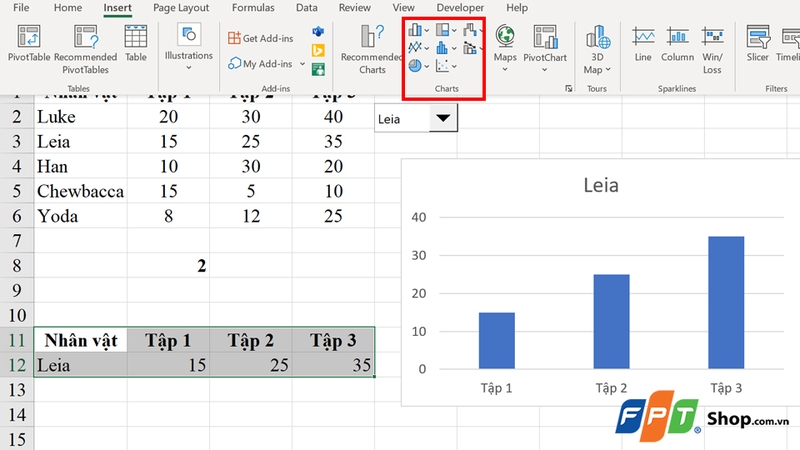Click the Leia chart title
This screenshot has height=450, width=800.
[x=601, y=185]
